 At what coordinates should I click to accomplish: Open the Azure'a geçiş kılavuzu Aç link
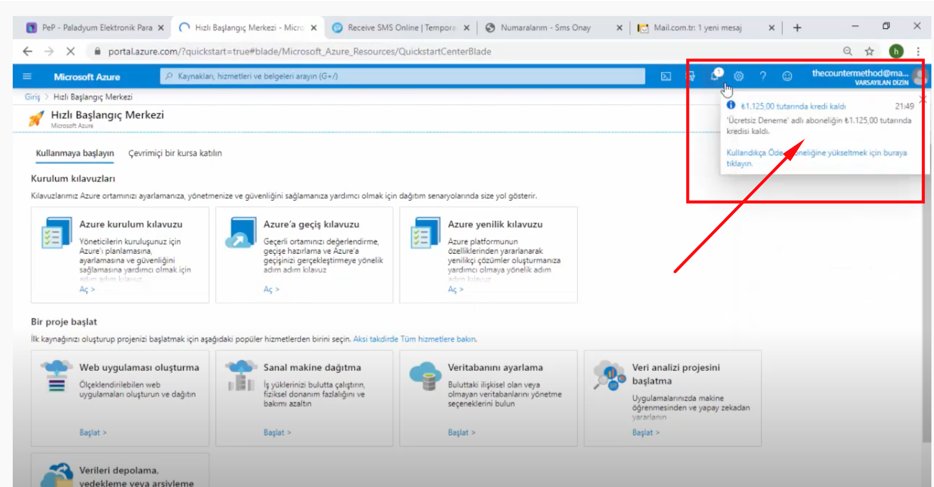click(x=272, y=289)
